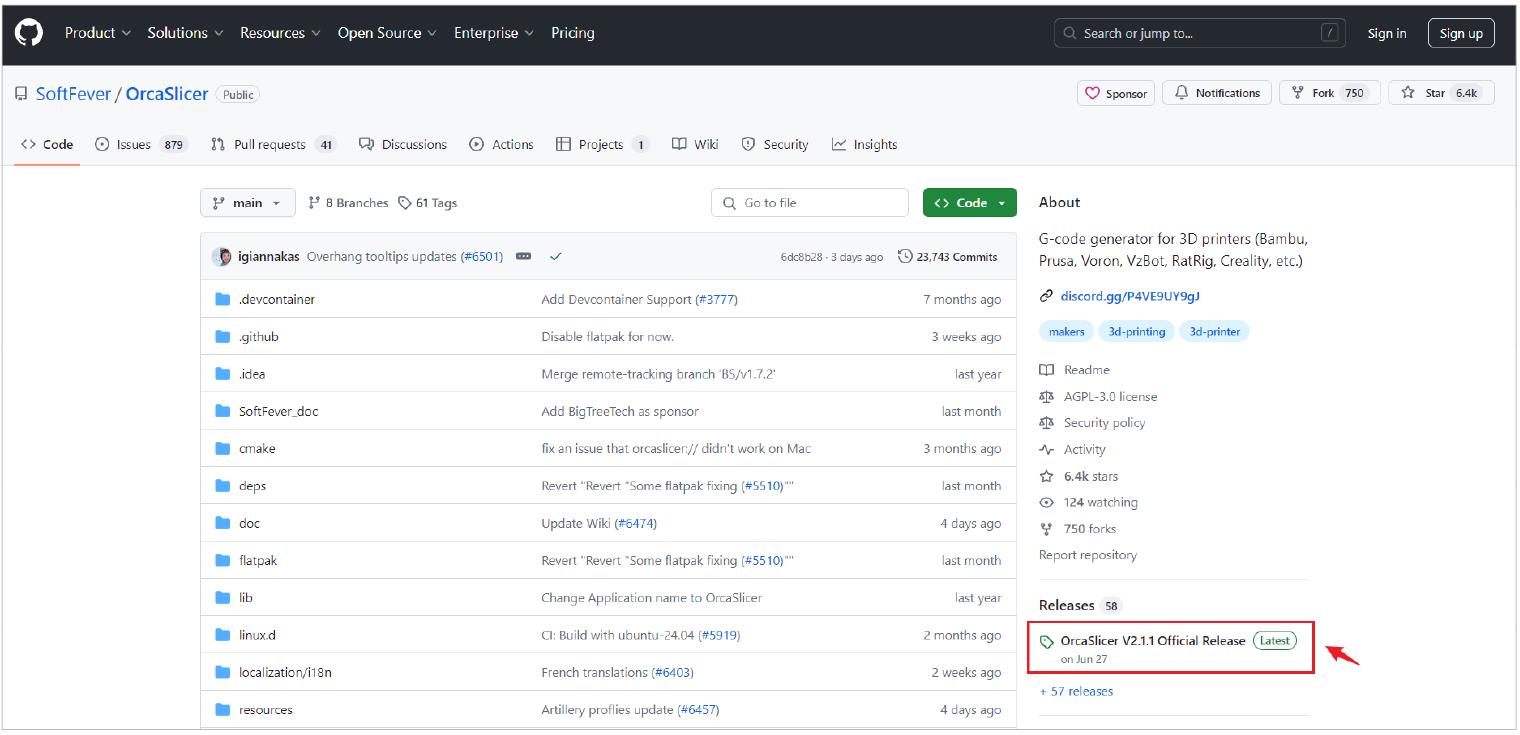Open the Projects tab

tap(602, 145)
